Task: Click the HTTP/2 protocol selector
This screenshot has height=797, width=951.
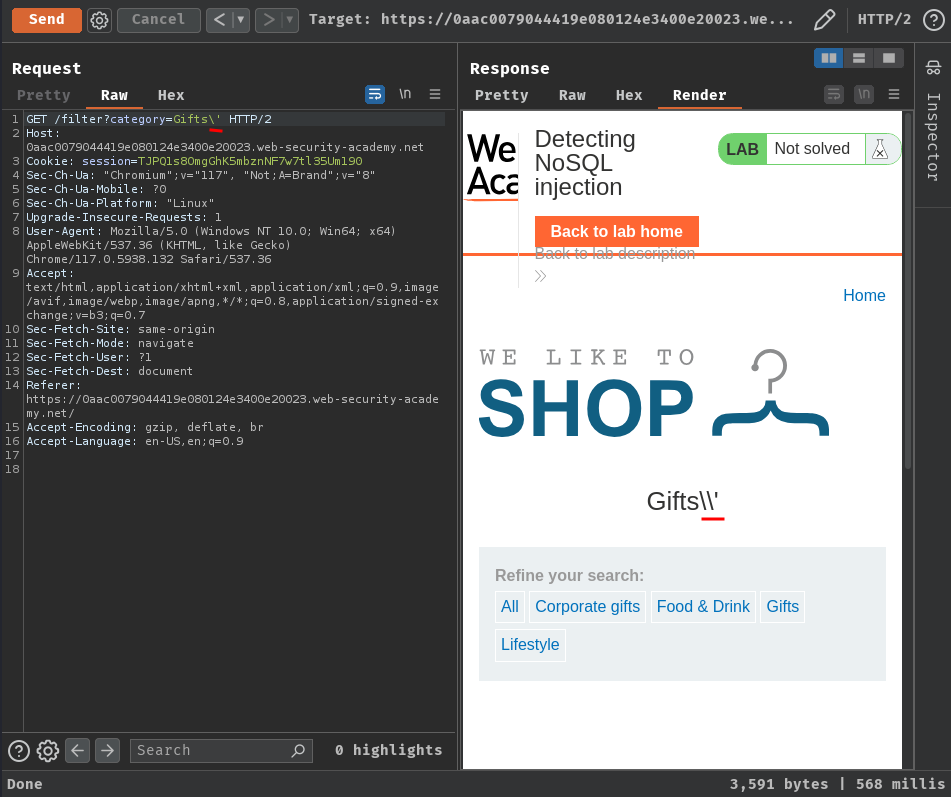Action: pyautogui.click(x=884, y=19)
